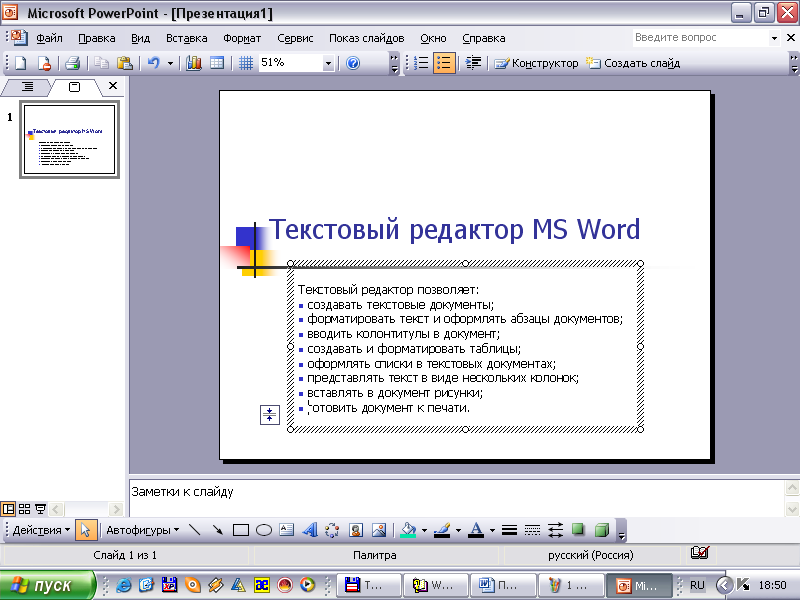The width and height of the screenshot is (800, 600).
Task: Open the Конструктор design pane
Action: 537,63
